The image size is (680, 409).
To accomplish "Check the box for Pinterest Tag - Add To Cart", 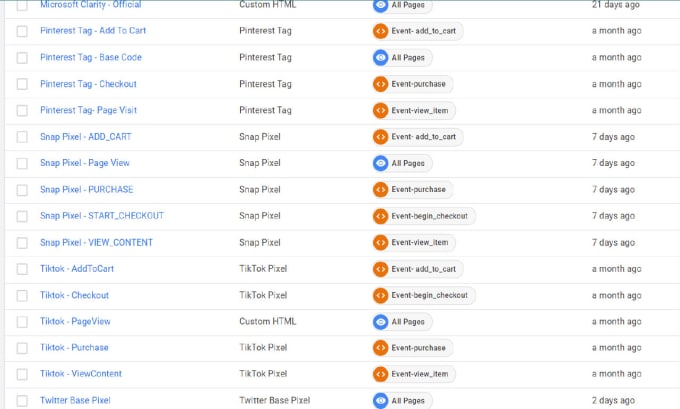I will (x=22, y=31).
